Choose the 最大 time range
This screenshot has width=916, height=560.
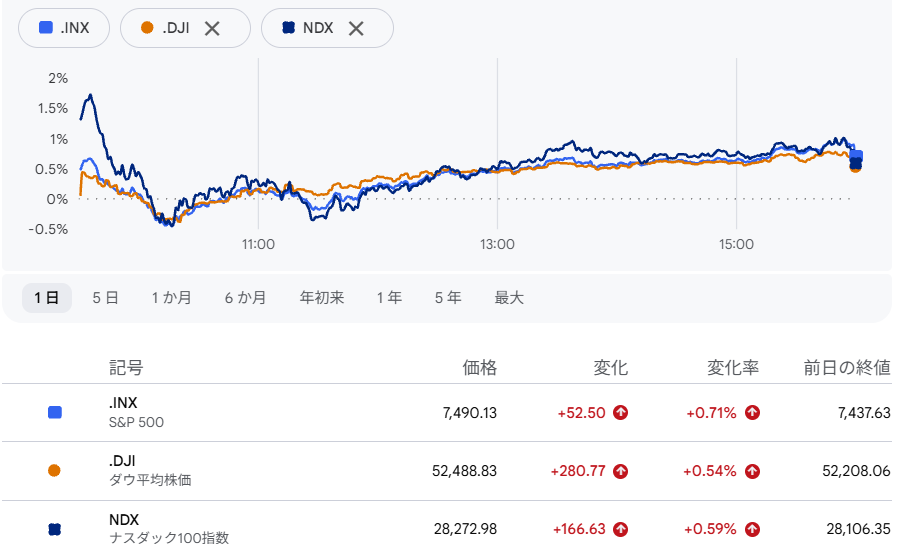point(509,298)
